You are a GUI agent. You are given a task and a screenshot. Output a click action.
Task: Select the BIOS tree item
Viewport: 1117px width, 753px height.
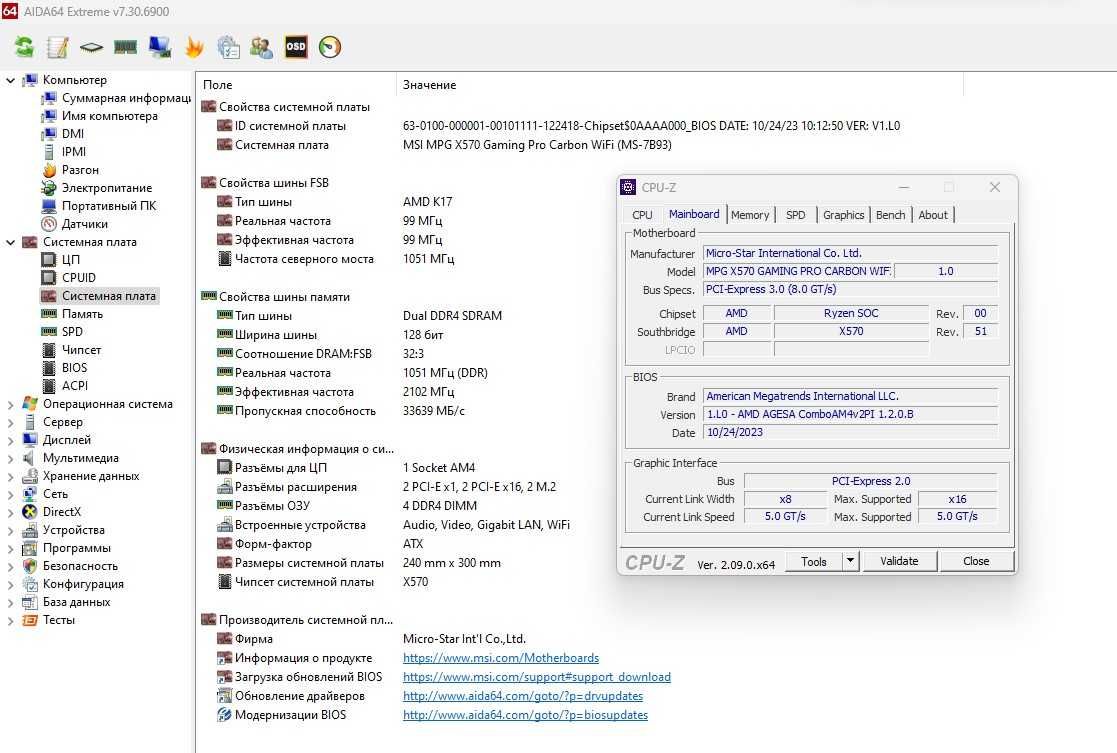coord(64,368)
